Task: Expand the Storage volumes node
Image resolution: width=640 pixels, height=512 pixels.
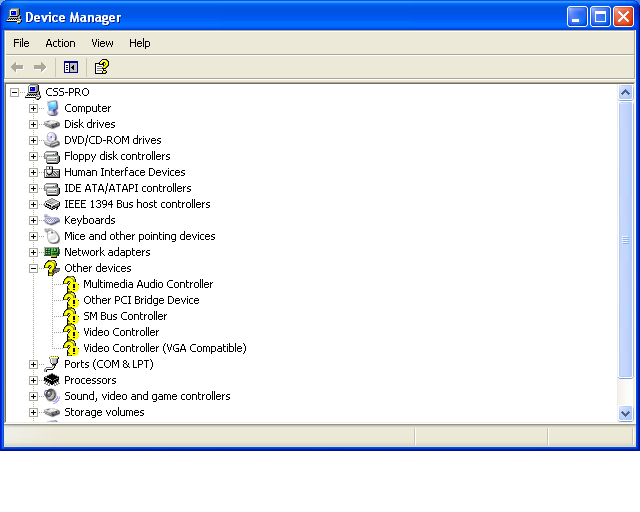Action: pos(33,412)
